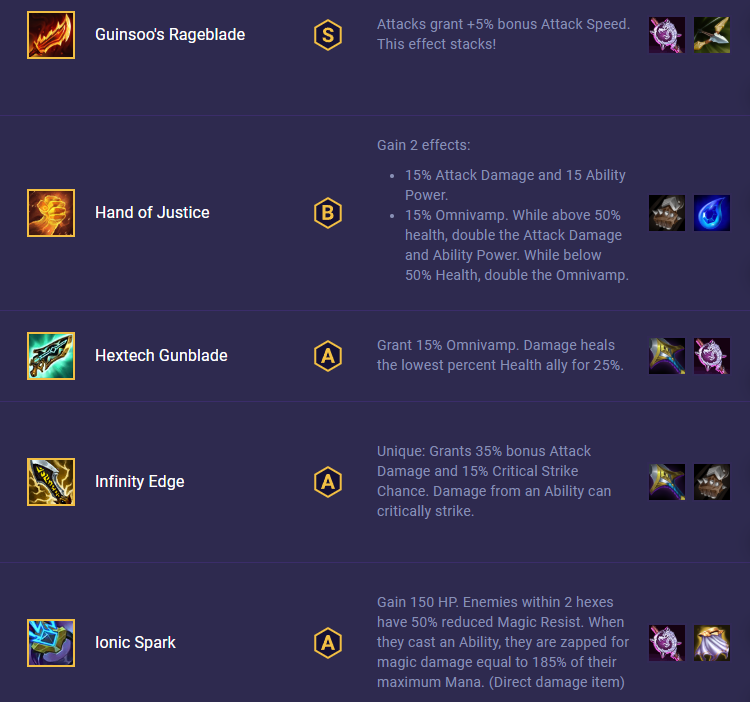Select B.F. Sword component in Hextech Gunblade row
Screen dimensions: 750x702
pos(667,356)
